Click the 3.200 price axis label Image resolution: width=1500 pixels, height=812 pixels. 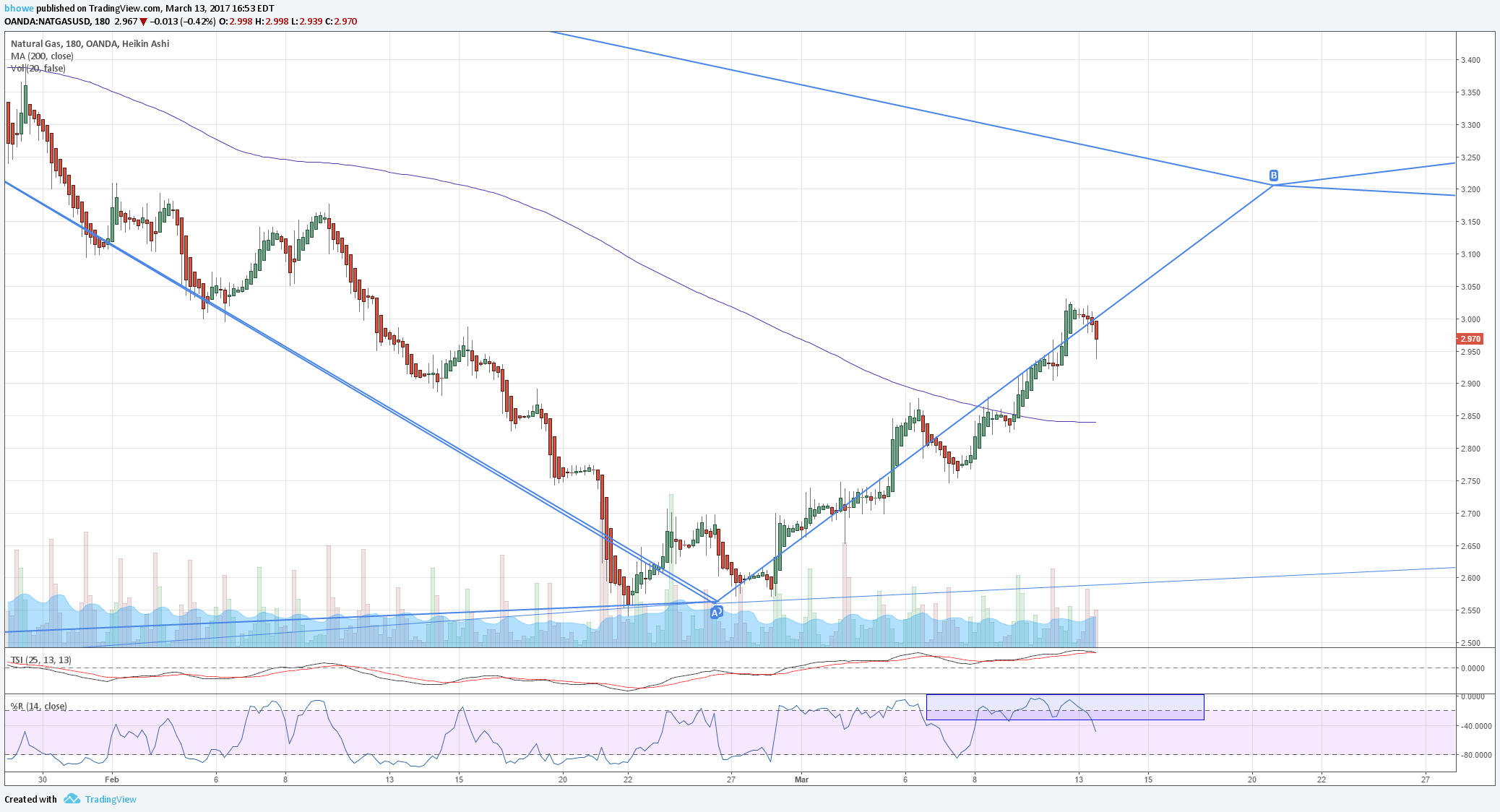coord(1470,189)
